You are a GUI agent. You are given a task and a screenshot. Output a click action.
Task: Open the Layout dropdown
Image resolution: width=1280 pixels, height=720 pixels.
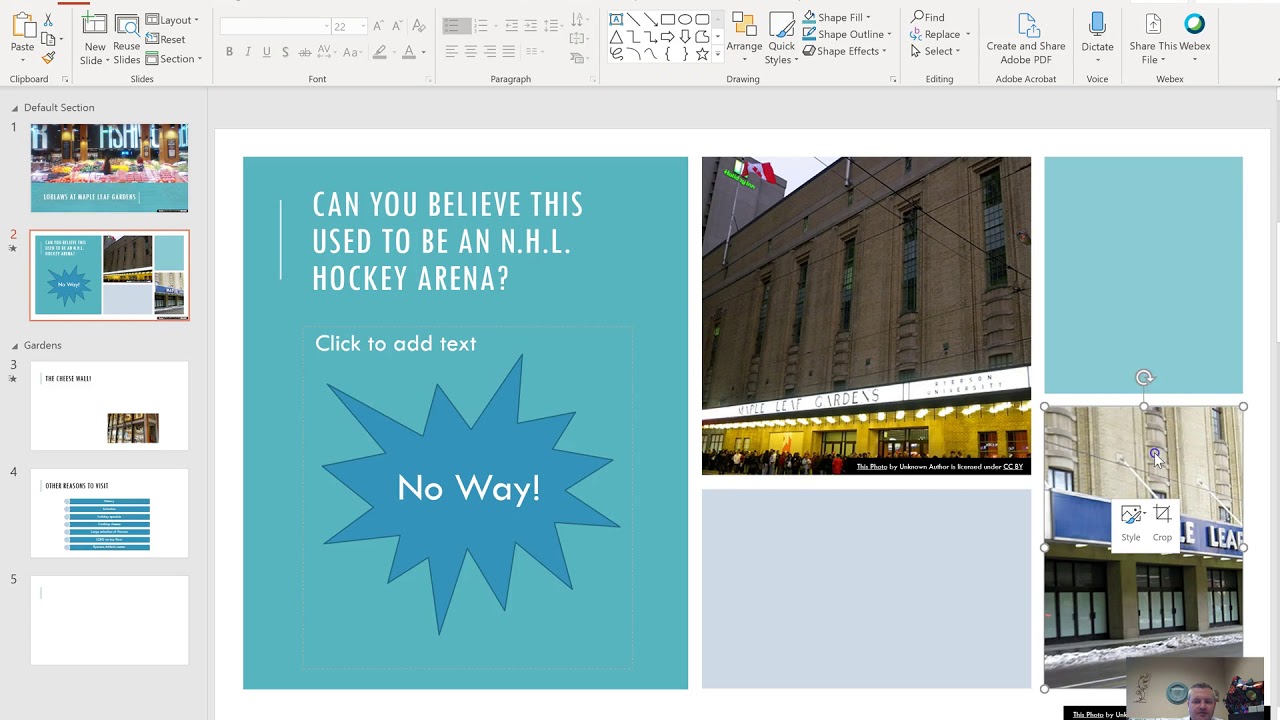click(x=172, y=20)
